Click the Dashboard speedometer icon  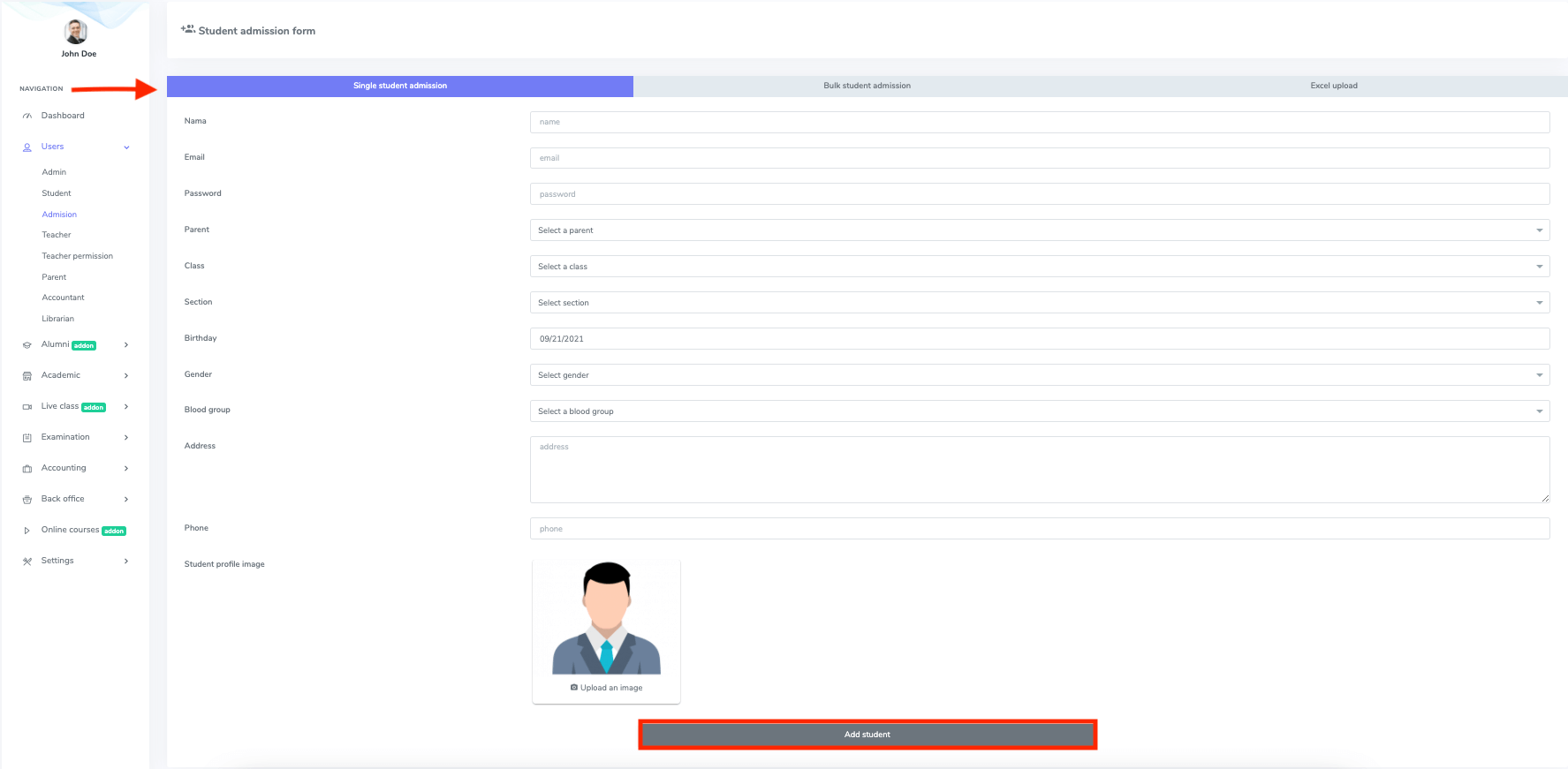click(x=27, y=117)
